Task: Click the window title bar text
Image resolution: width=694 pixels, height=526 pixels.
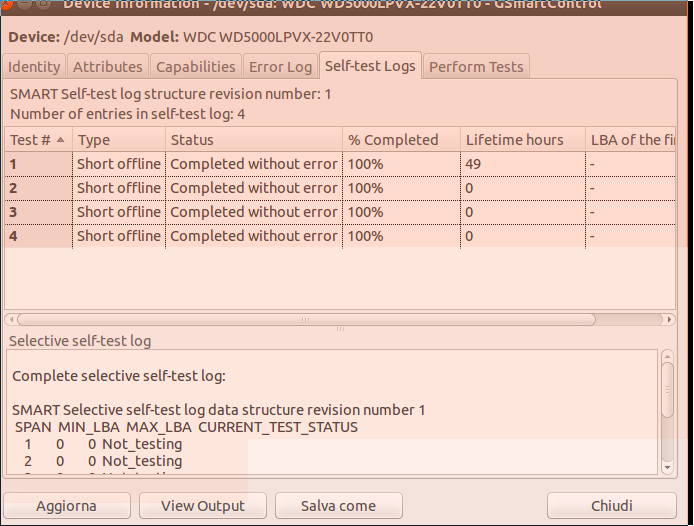Action: pyautogui.click(x=332, y=4)
